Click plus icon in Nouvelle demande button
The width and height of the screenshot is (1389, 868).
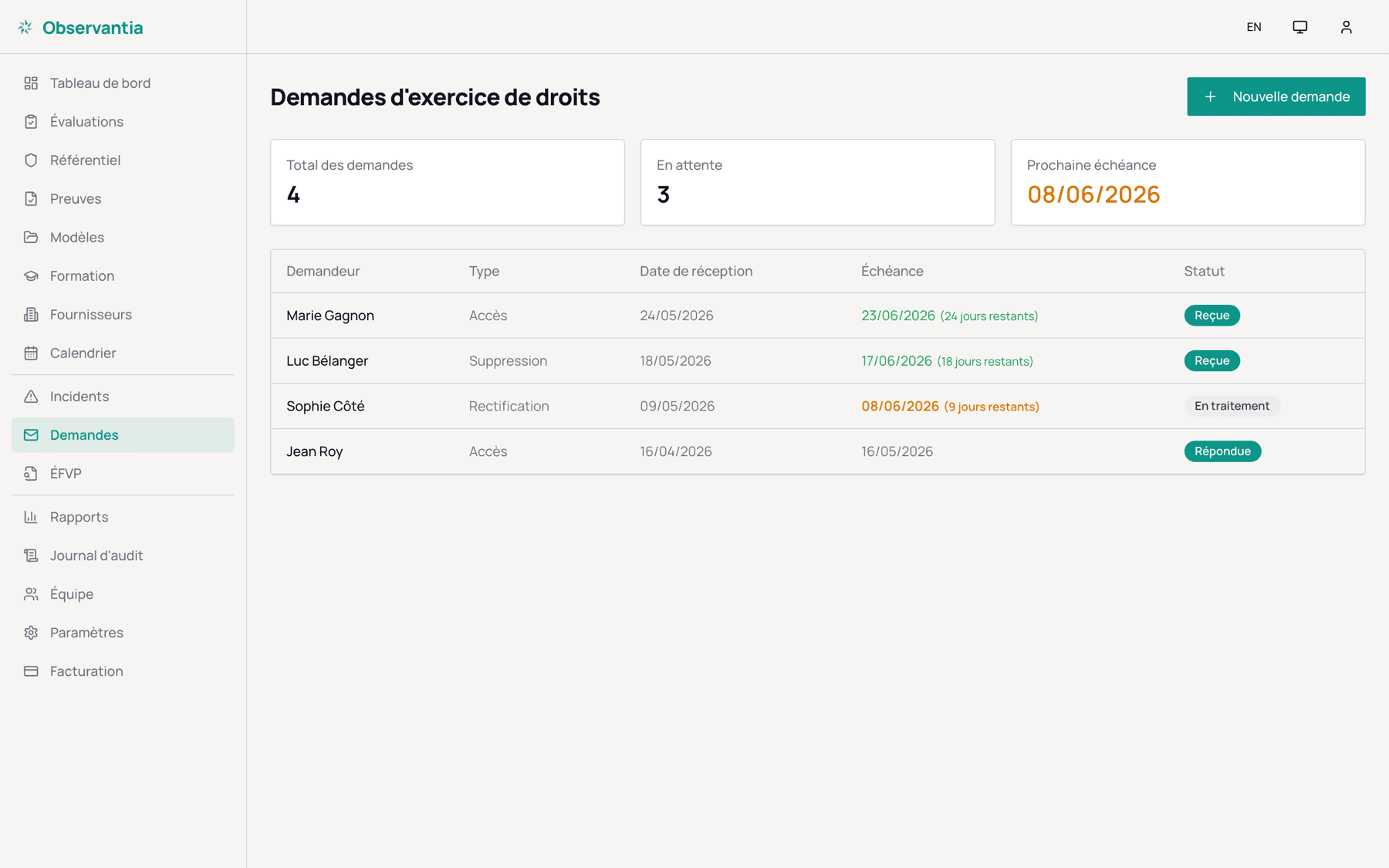(x=1211, y=96)
